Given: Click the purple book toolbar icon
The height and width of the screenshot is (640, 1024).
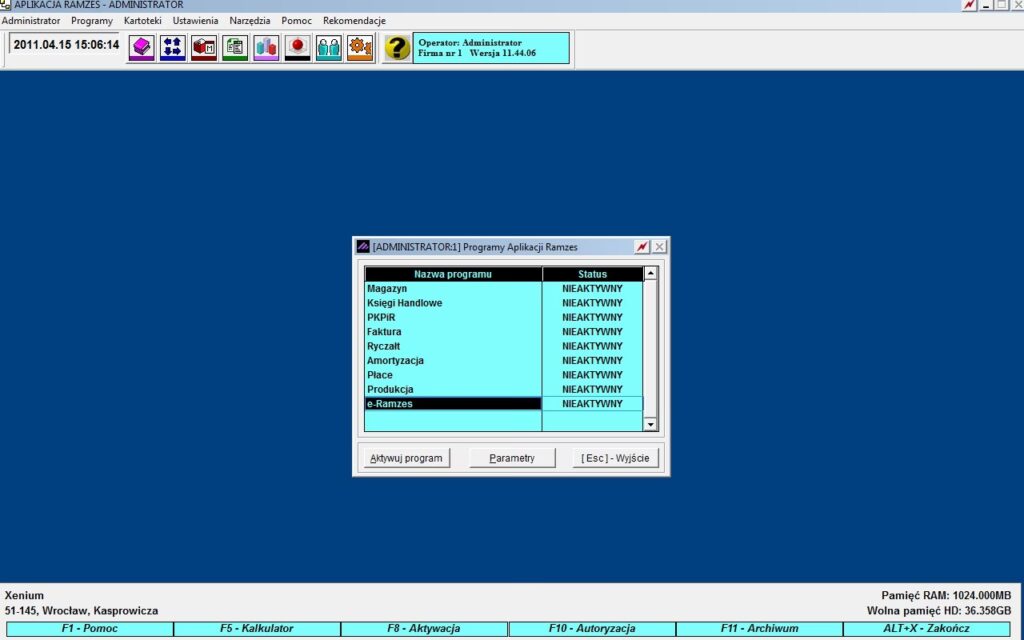Looking at the screenshot, I should click(141, 47).
